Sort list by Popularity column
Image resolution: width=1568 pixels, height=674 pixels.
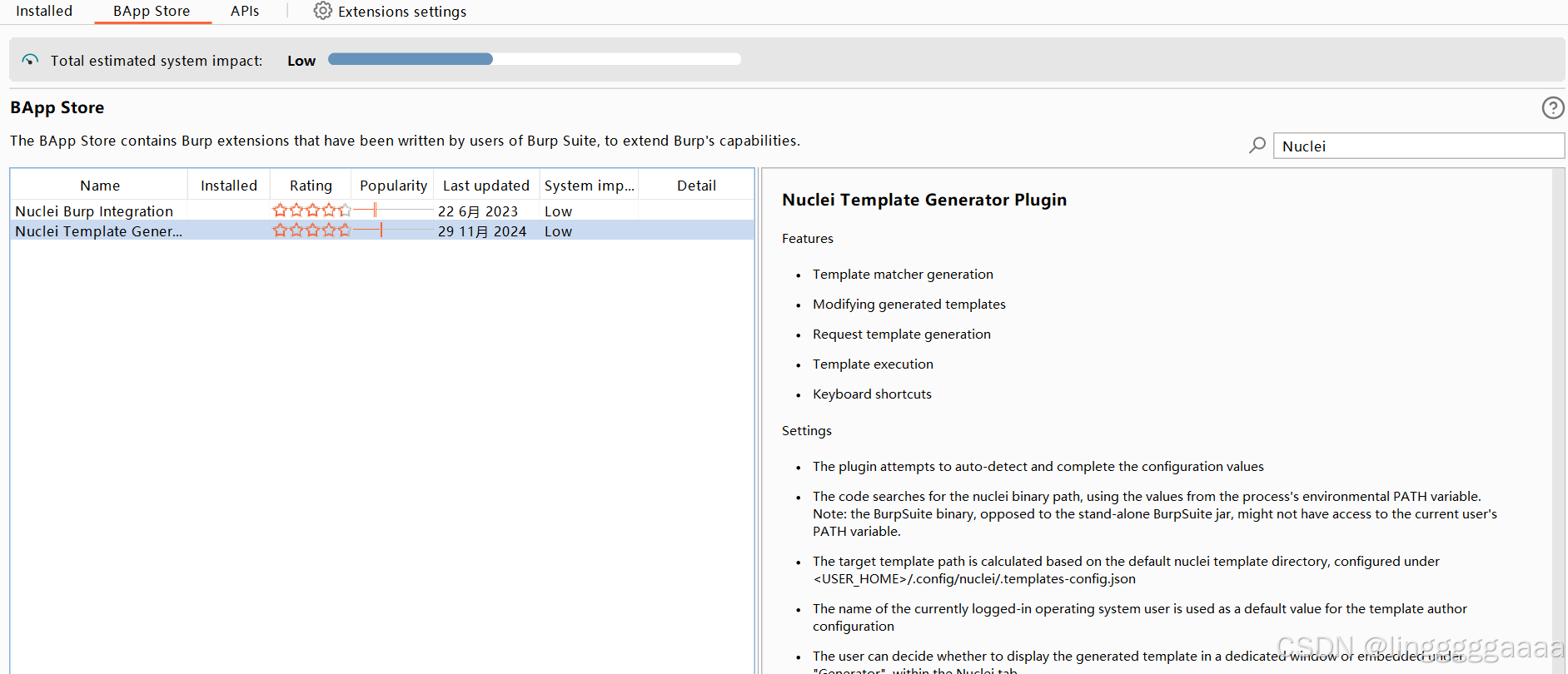tap(393, 186)
